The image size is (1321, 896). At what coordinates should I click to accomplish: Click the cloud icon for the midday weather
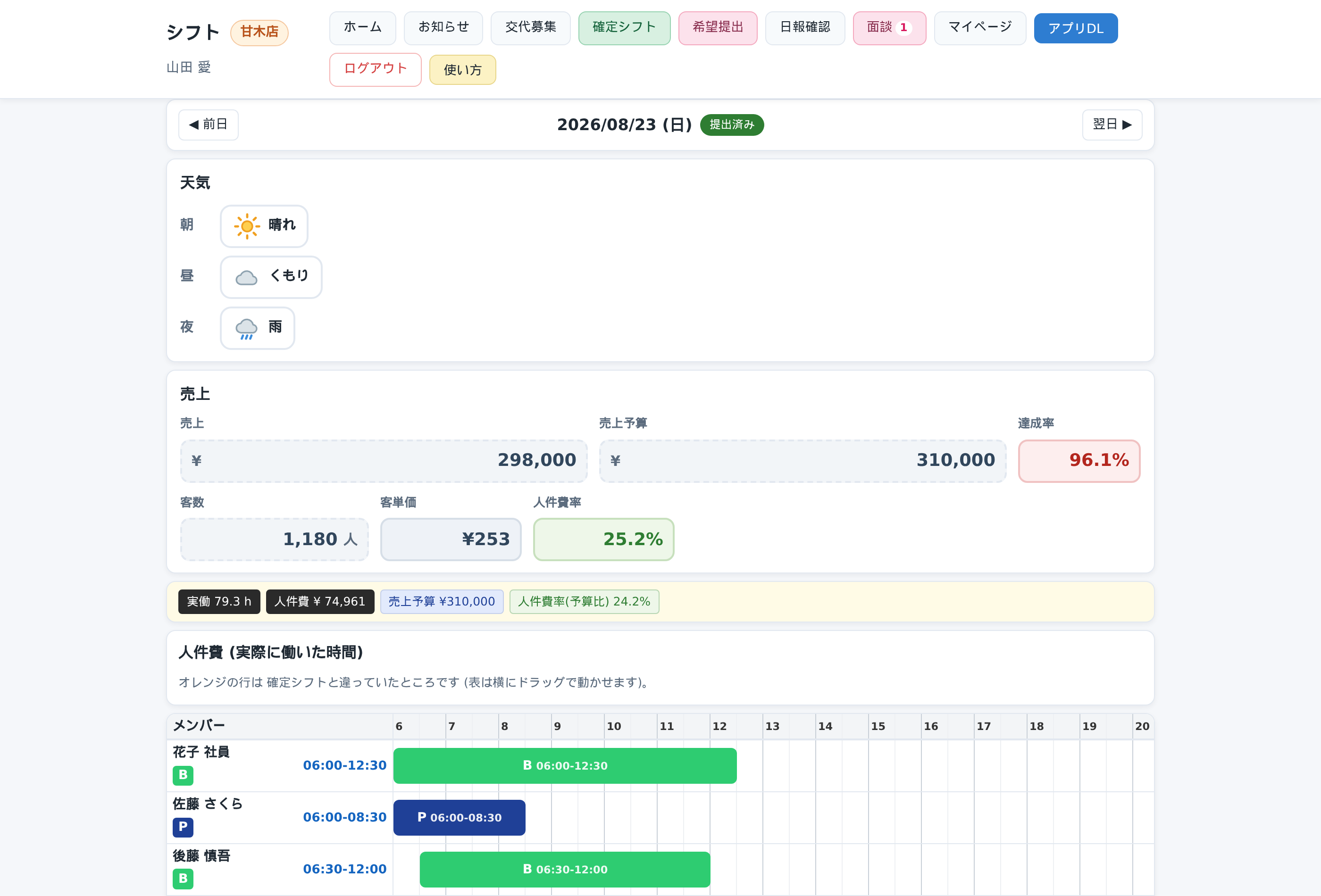coord(247,277)
